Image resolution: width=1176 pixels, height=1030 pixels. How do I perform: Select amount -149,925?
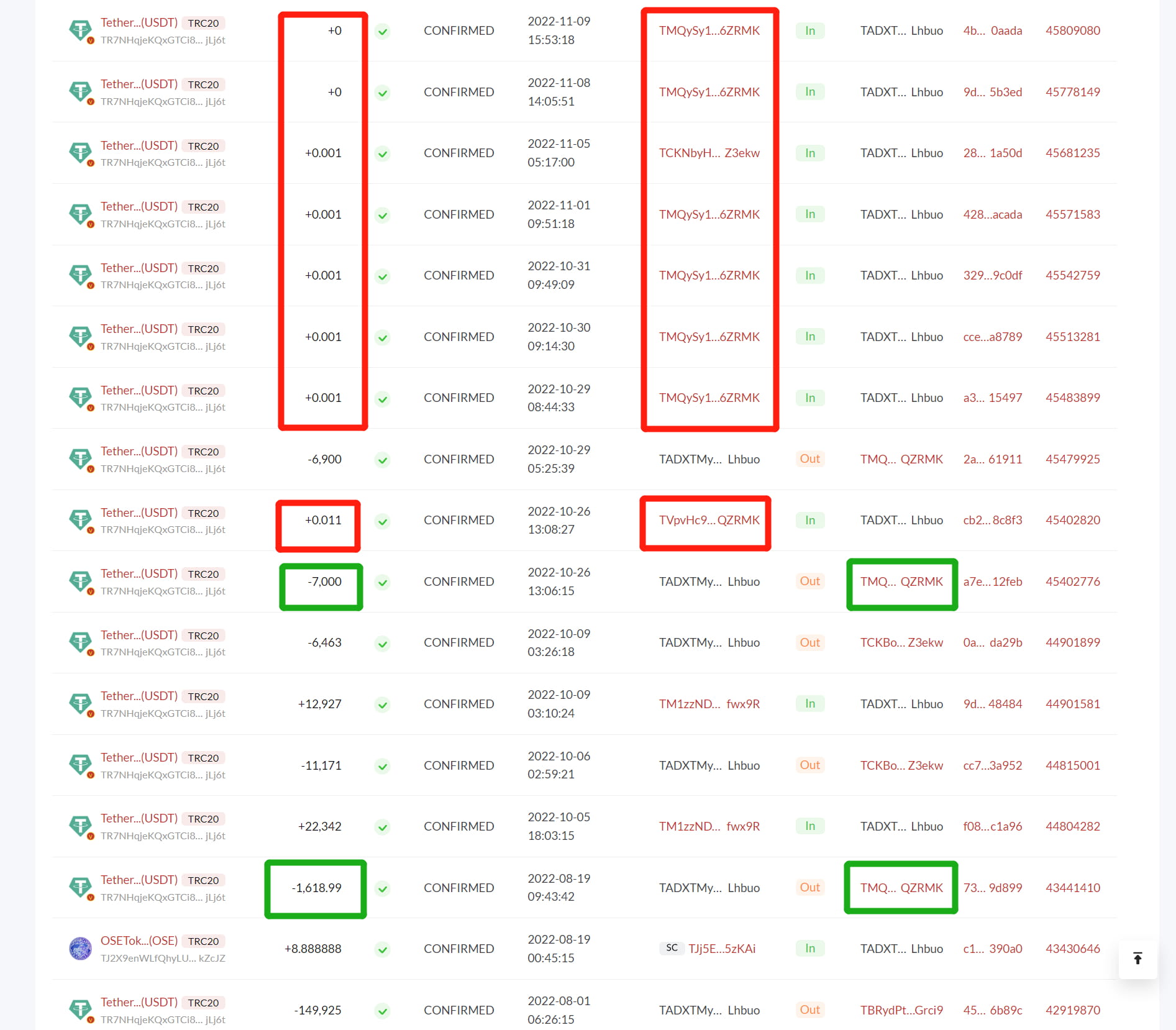(x=317, y=1010)
